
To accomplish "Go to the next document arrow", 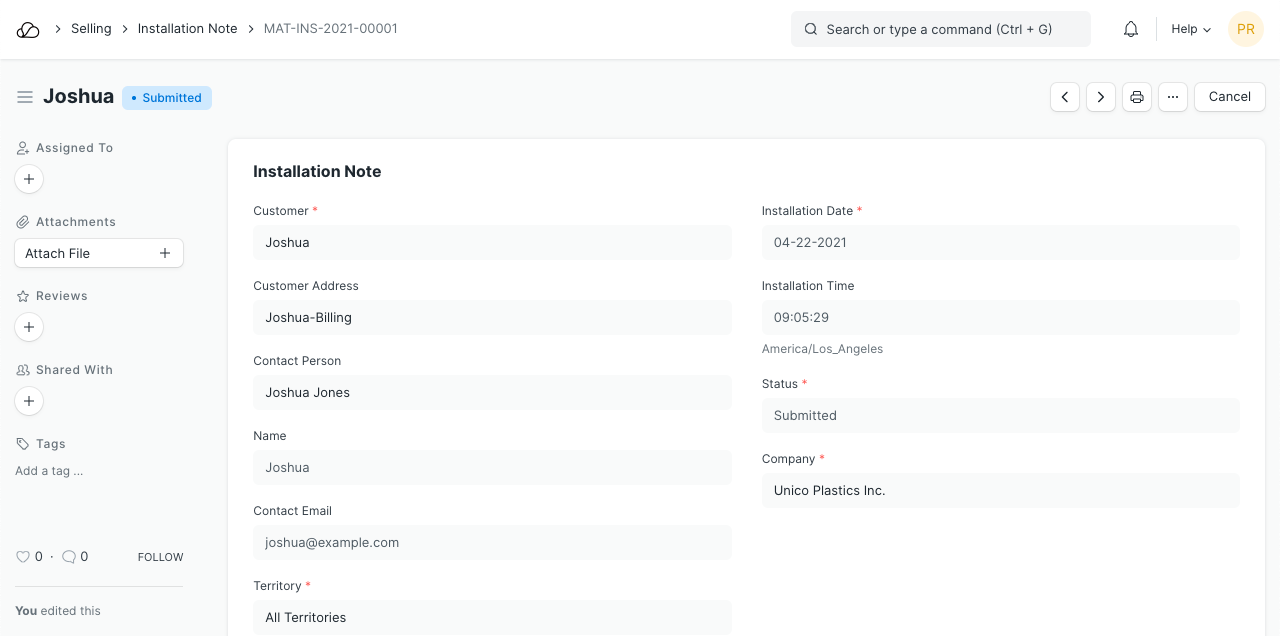I will point(1101,97).
